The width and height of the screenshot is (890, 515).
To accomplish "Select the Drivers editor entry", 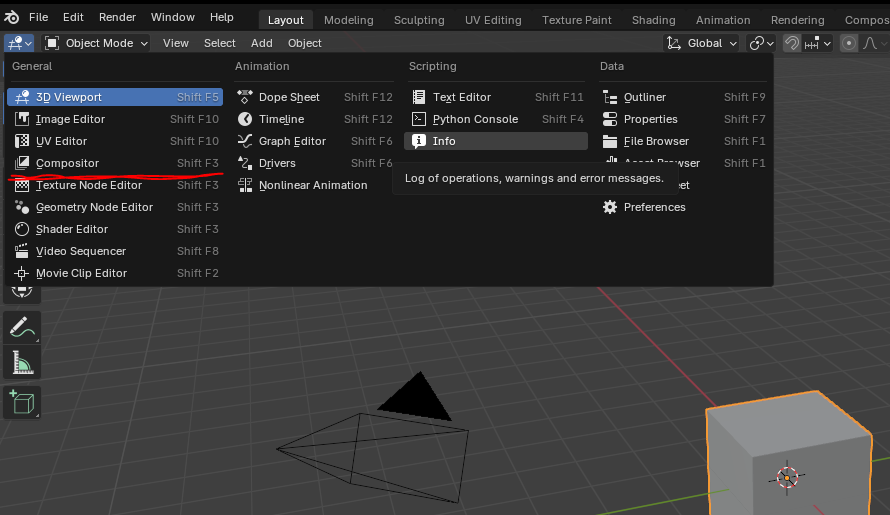I will point(314,163).
